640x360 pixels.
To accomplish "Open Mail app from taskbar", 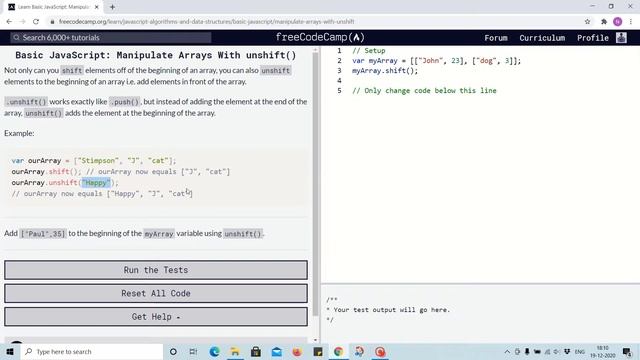I will (x=276, y=351).
